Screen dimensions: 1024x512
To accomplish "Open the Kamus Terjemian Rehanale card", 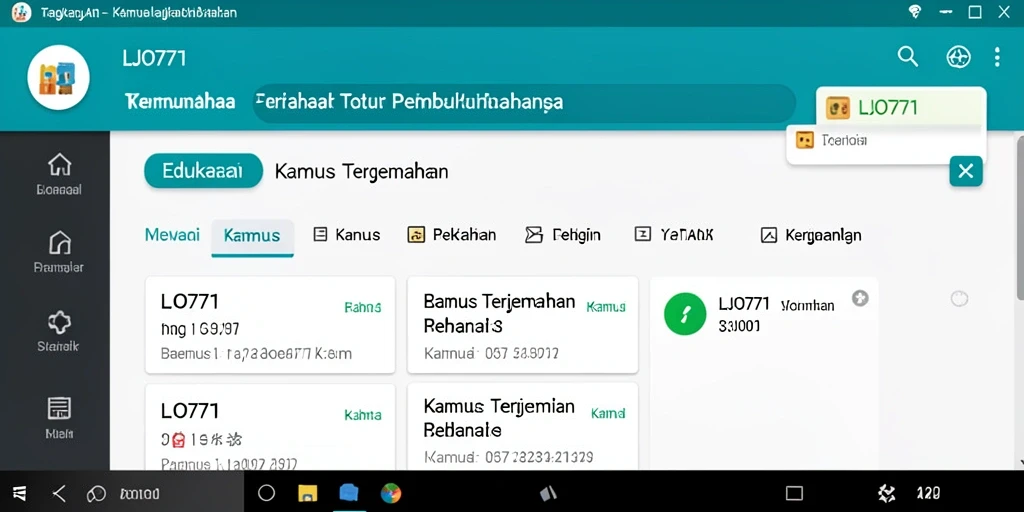I will pyautogui.click(x=522, y=427).
